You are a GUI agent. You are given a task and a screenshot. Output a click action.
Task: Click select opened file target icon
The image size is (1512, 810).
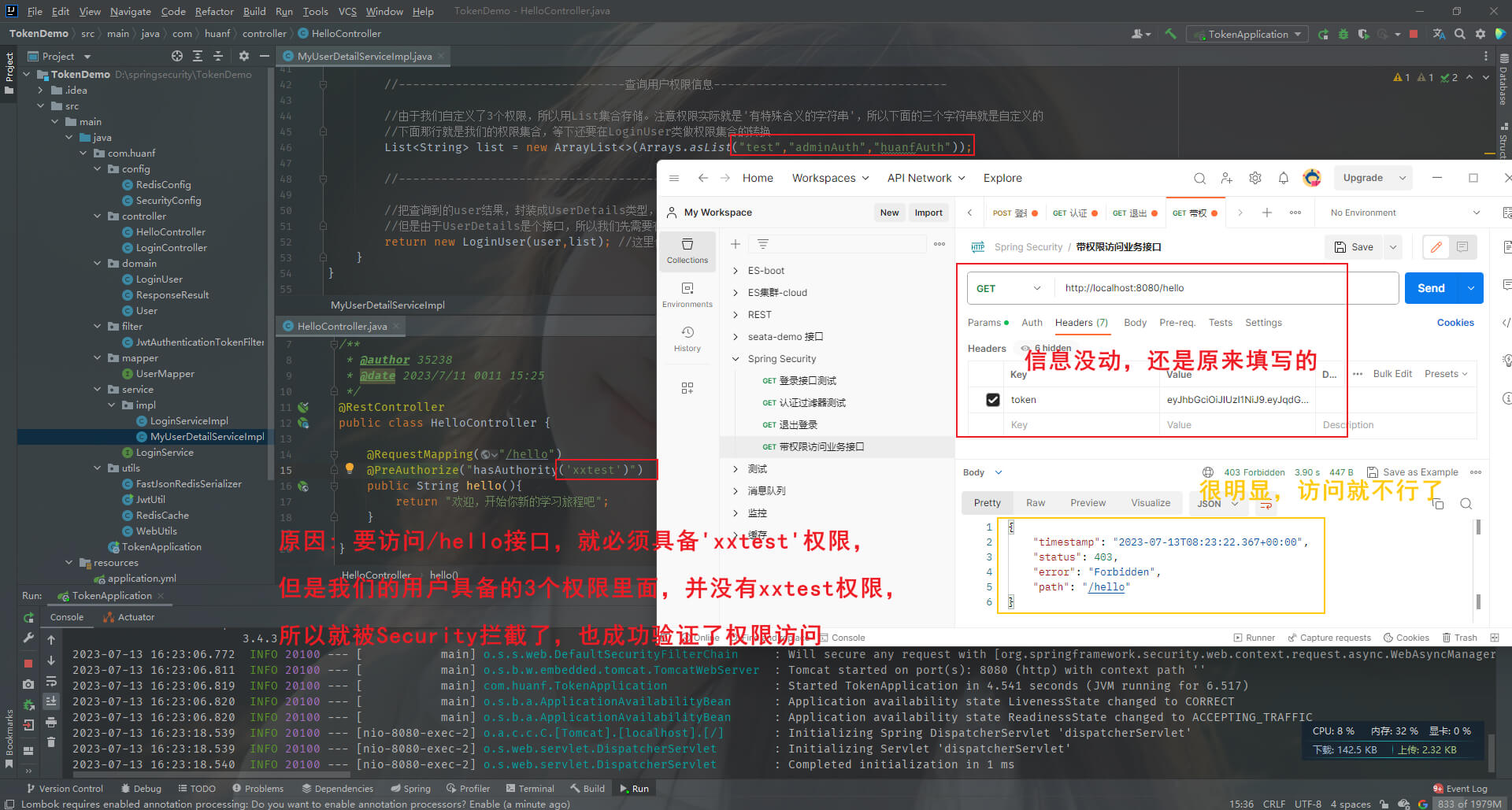(177, 56)
